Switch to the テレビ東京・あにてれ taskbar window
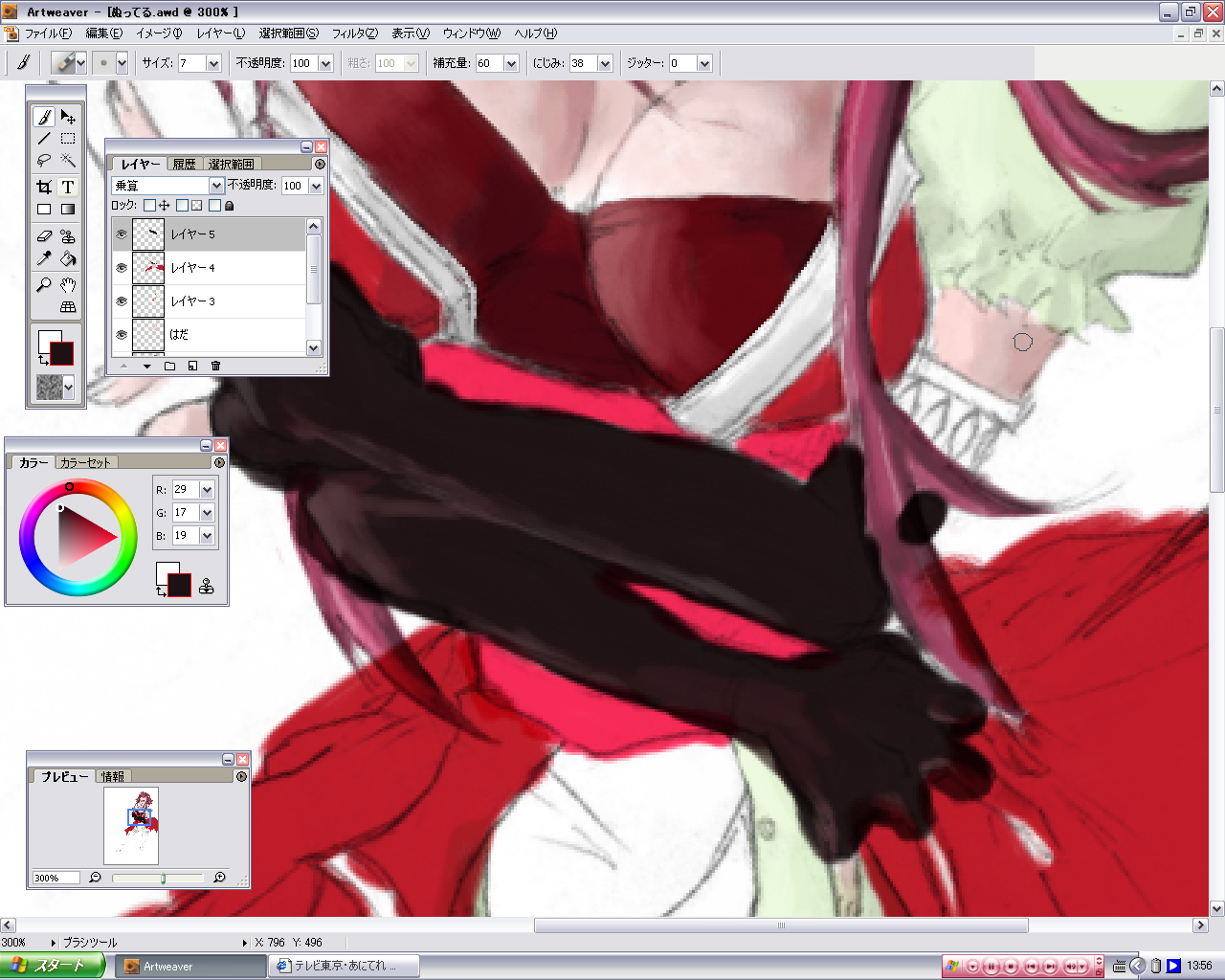This screenshot has height=980, width=1225. point(345,967)
